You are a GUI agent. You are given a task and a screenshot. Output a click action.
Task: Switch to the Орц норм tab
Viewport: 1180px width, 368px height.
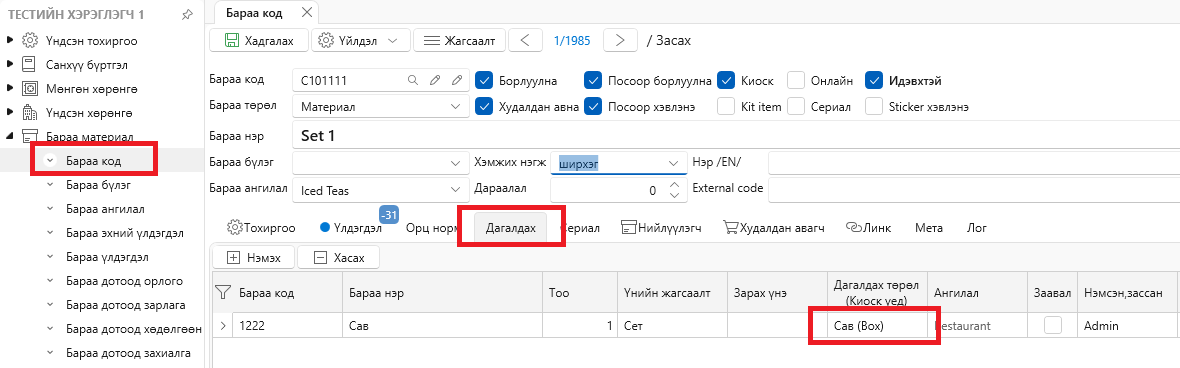click(433, 227)
